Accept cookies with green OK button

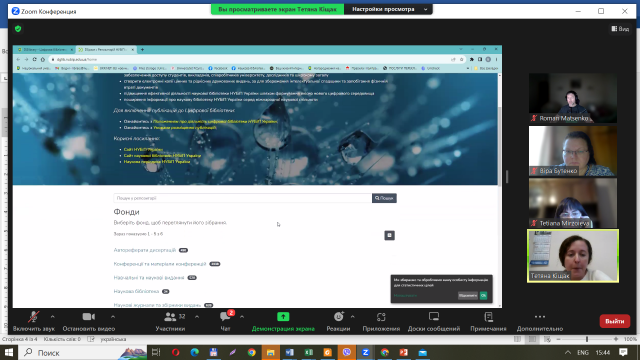(483, 296)
